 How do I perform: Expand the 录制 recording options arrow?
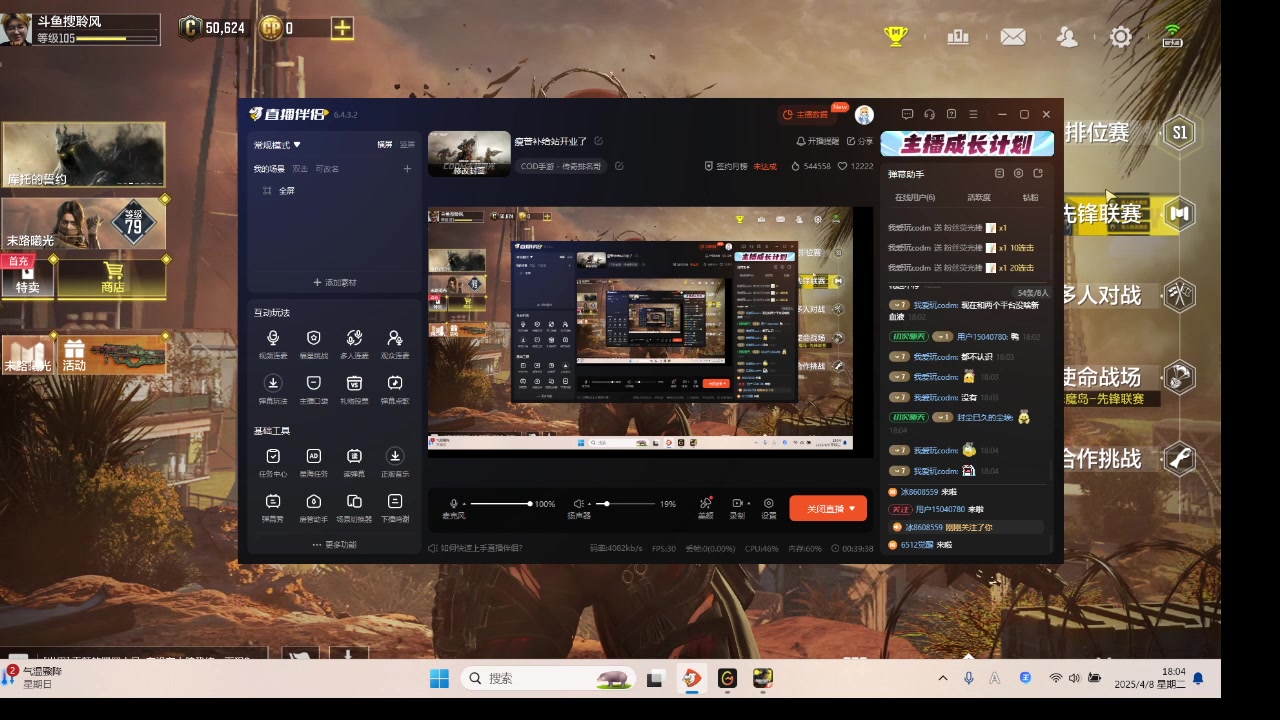point(748,503)
